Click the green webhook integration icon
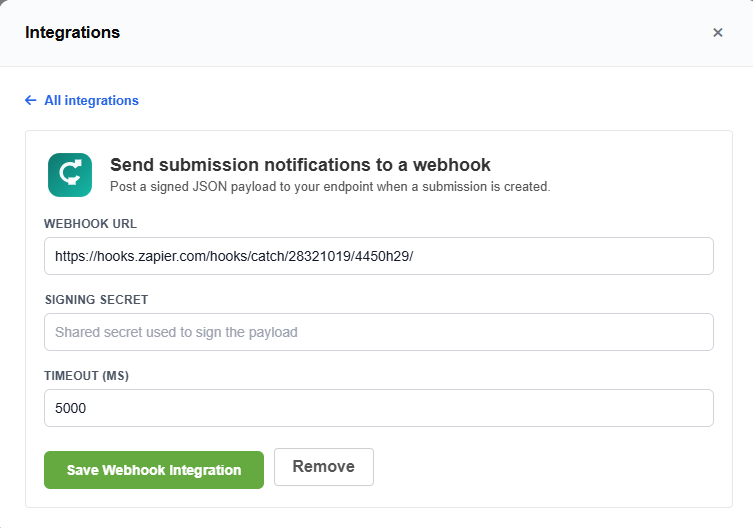The image size is (753, 528). click(70, 175)
